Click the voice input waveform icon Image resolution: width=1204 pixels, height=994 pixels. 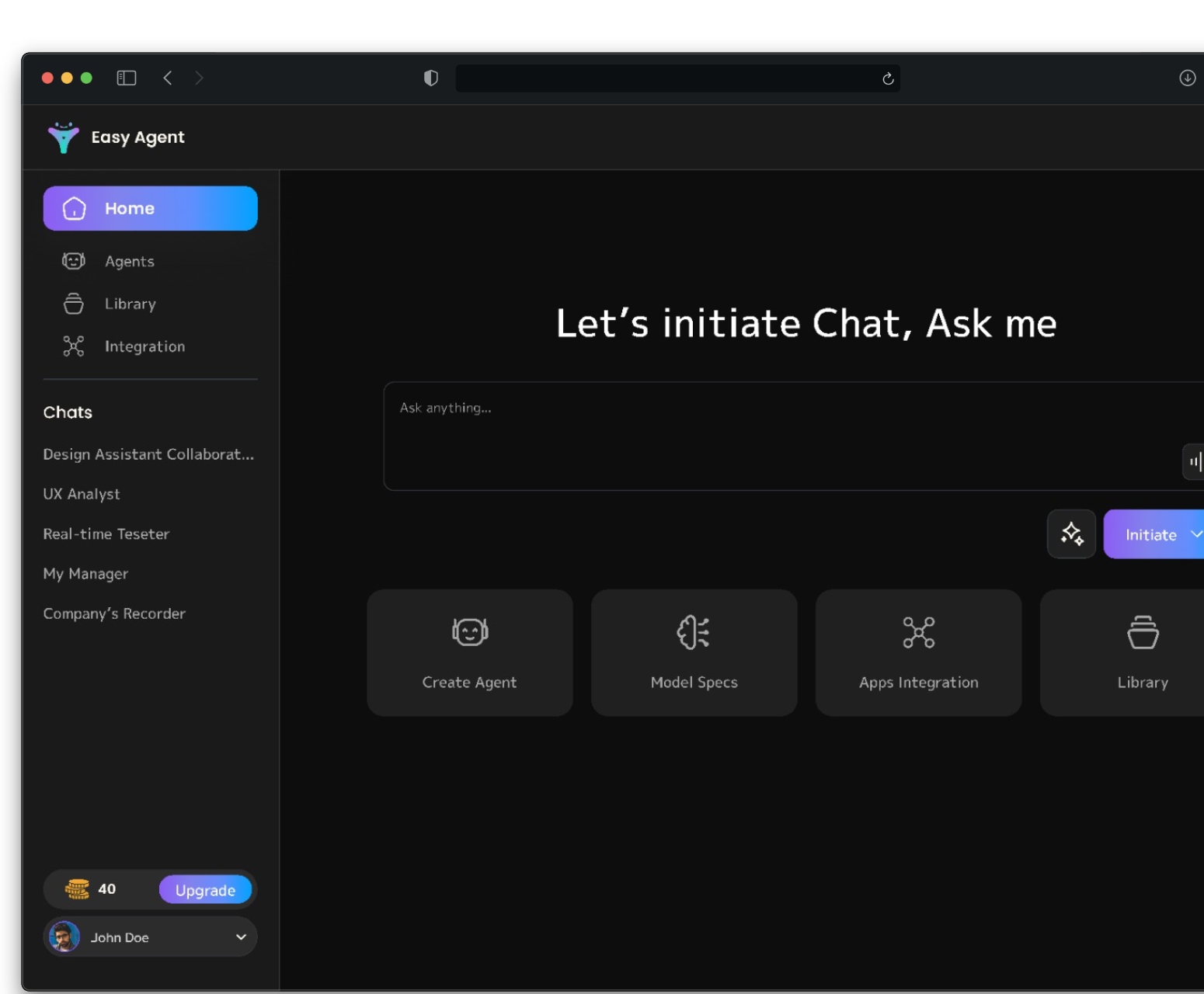click(1194, 462)
